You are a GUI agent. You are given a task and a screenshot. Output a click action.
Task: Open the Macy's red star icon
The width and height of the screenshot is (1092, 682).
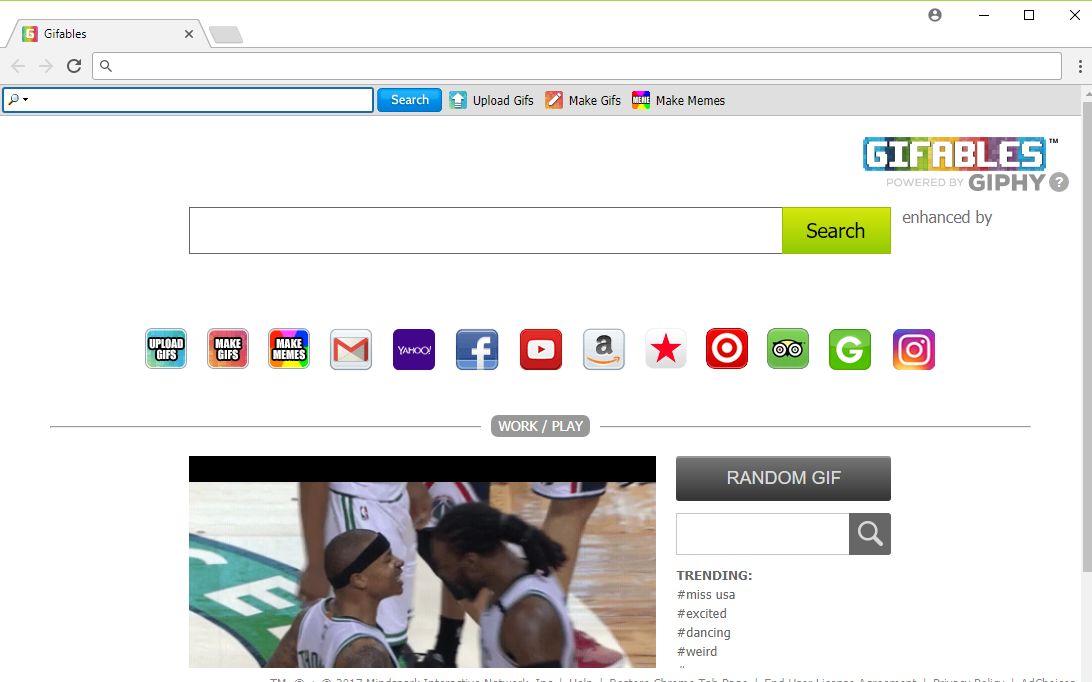pos(666,348)
